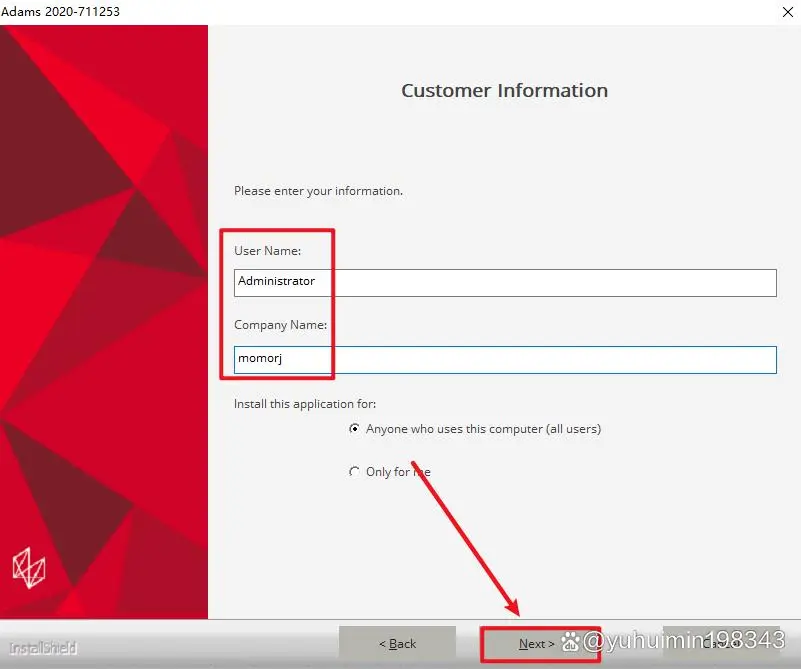Cancel the installation wizard
The height and width of the screenshot is (669, 801).
(721, 643)
